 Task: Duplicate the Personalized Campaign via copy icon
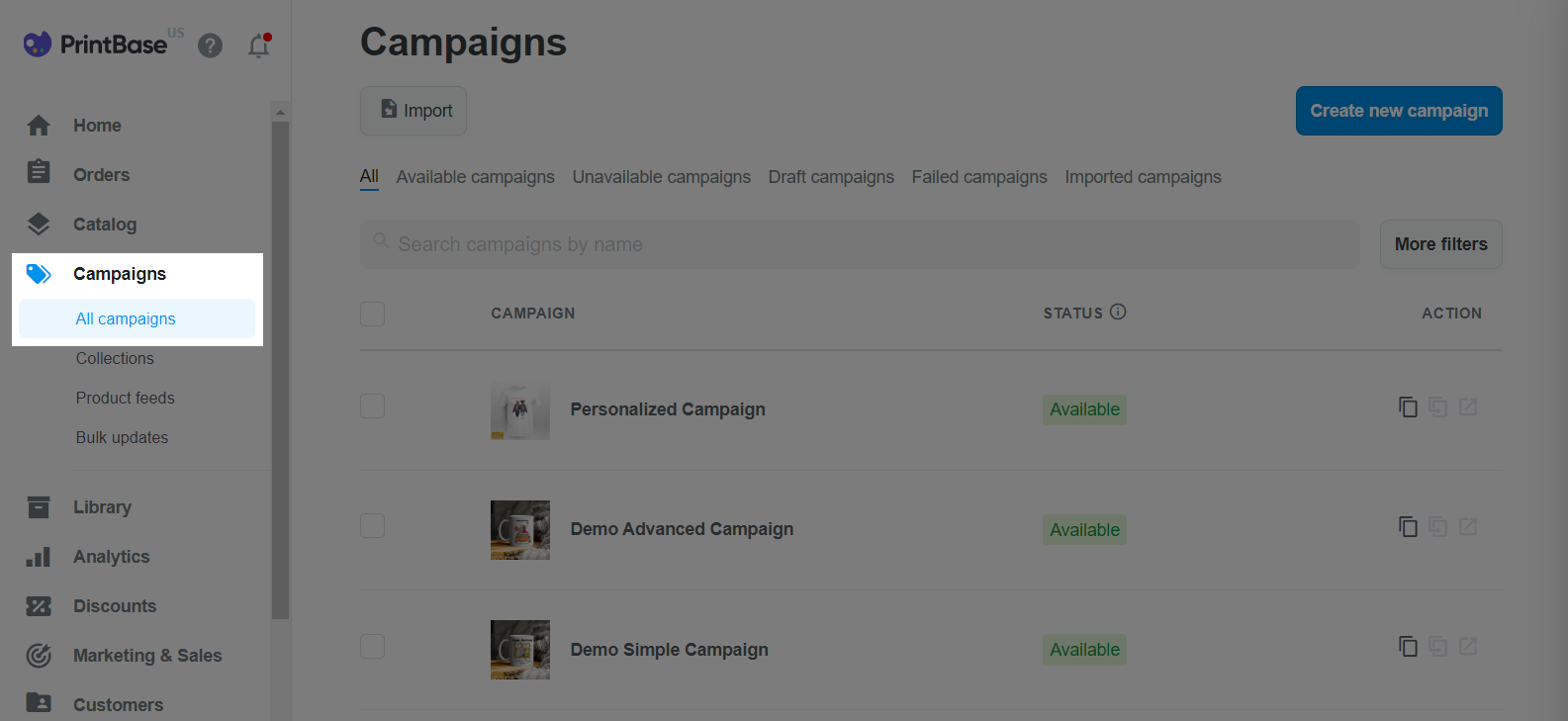coord(1408,406)
